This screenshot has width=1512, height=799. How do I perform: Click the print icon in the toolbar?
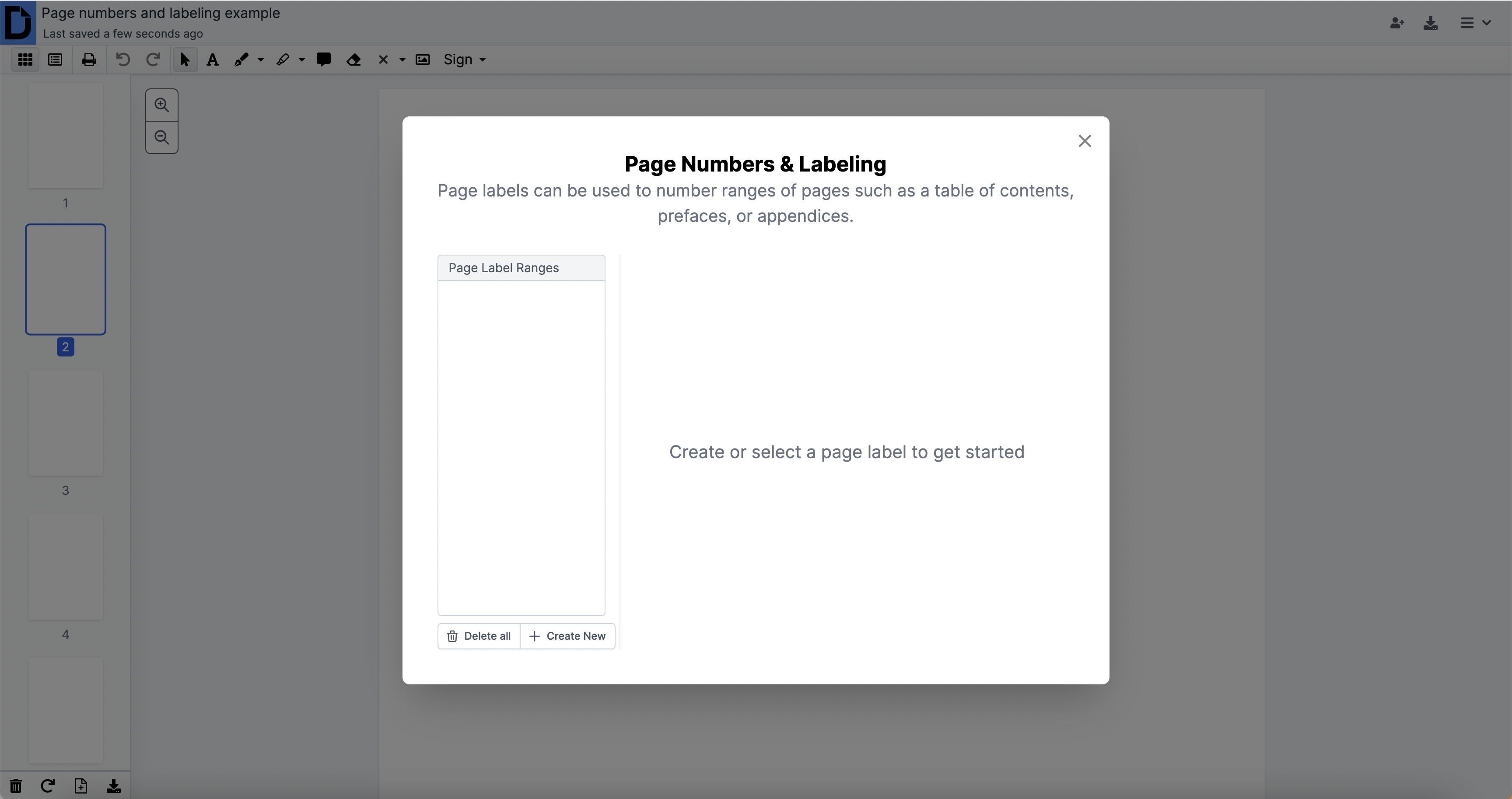(89, 60)
